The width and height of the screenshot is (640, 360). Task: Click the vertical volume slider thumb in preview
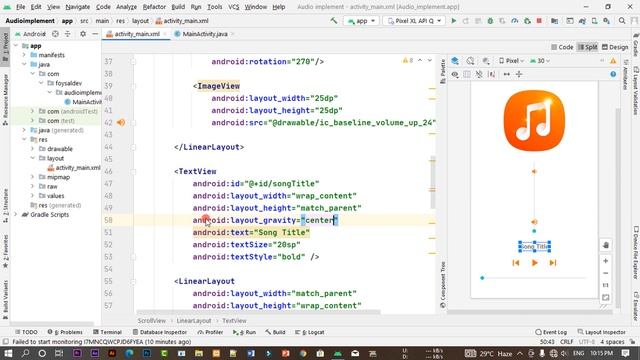point(534,231)
